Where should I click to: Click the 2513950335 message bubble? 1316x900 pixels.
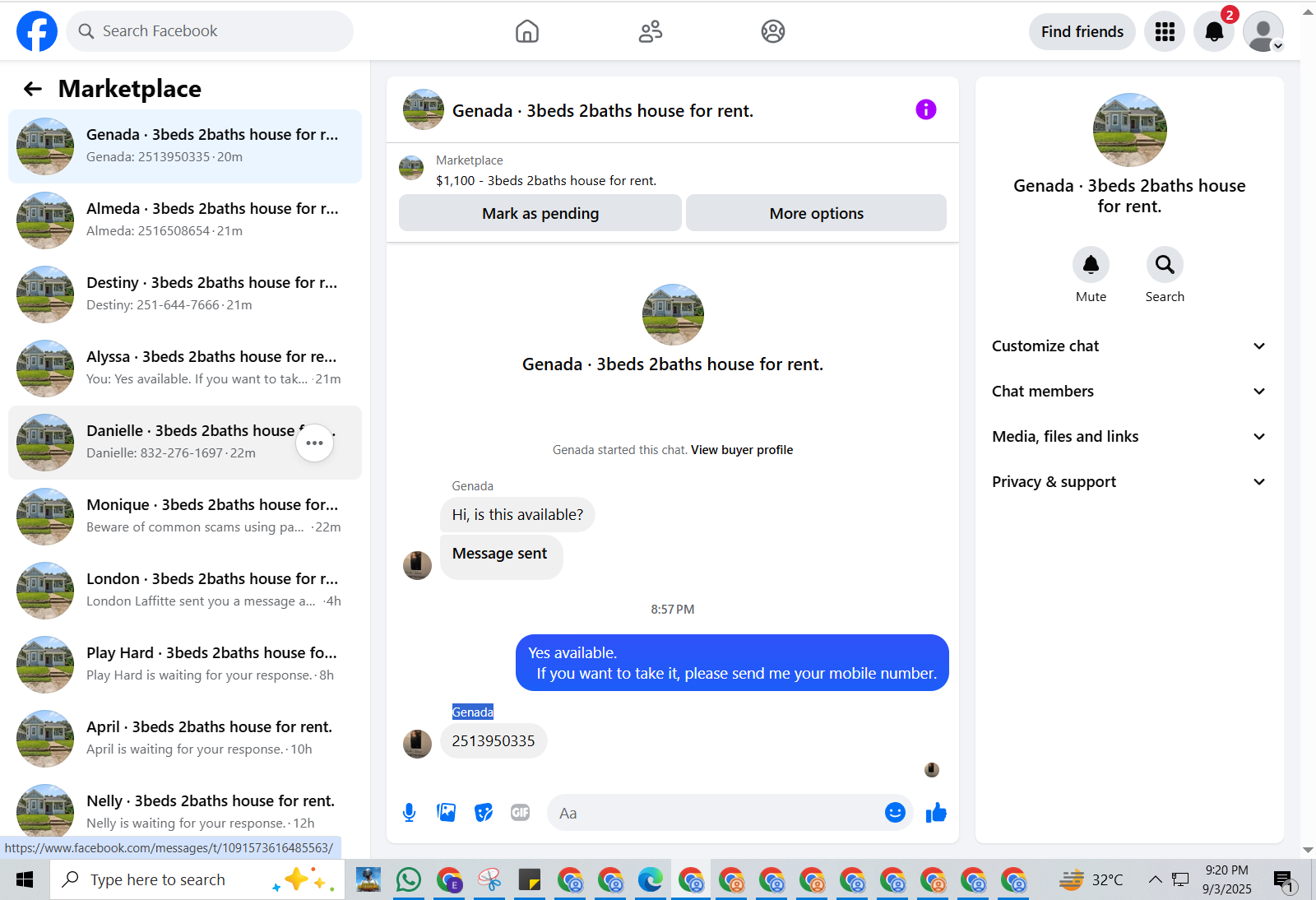click(x=493, y=741)
